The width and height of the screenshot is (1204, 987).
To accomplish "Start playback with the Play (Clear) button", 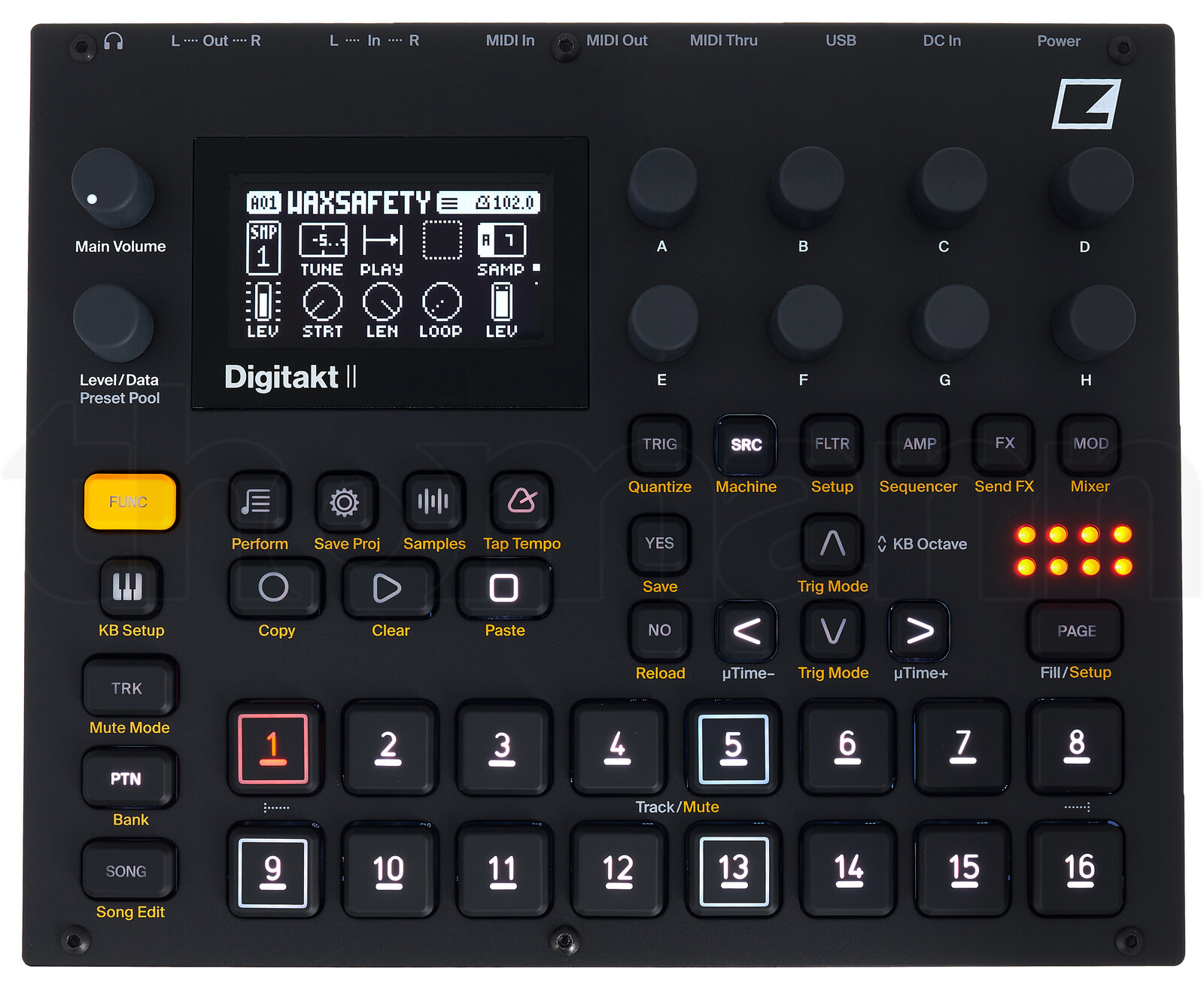I will coord(389,588).
